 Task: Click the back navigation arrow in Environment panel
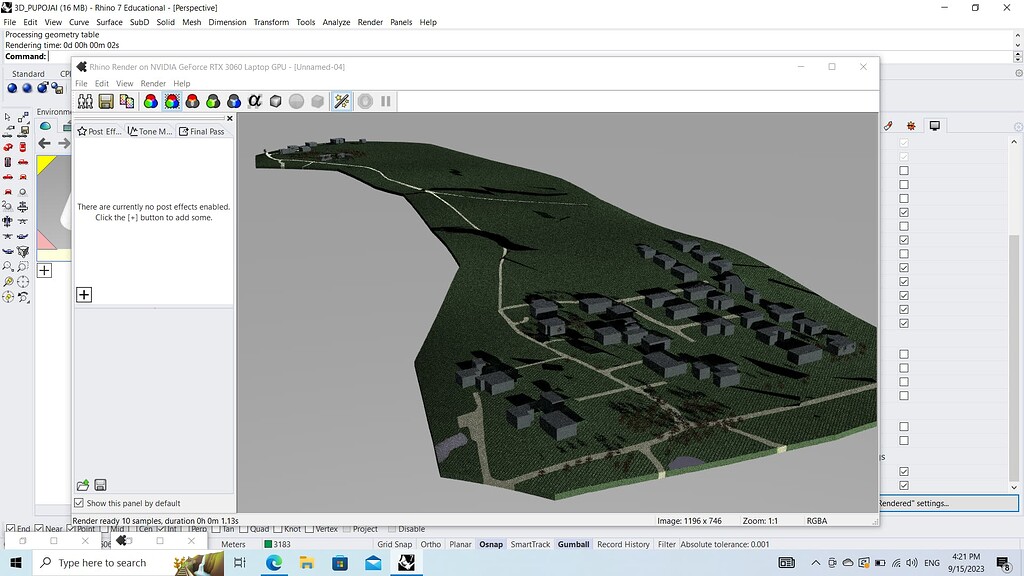(44, 143)
